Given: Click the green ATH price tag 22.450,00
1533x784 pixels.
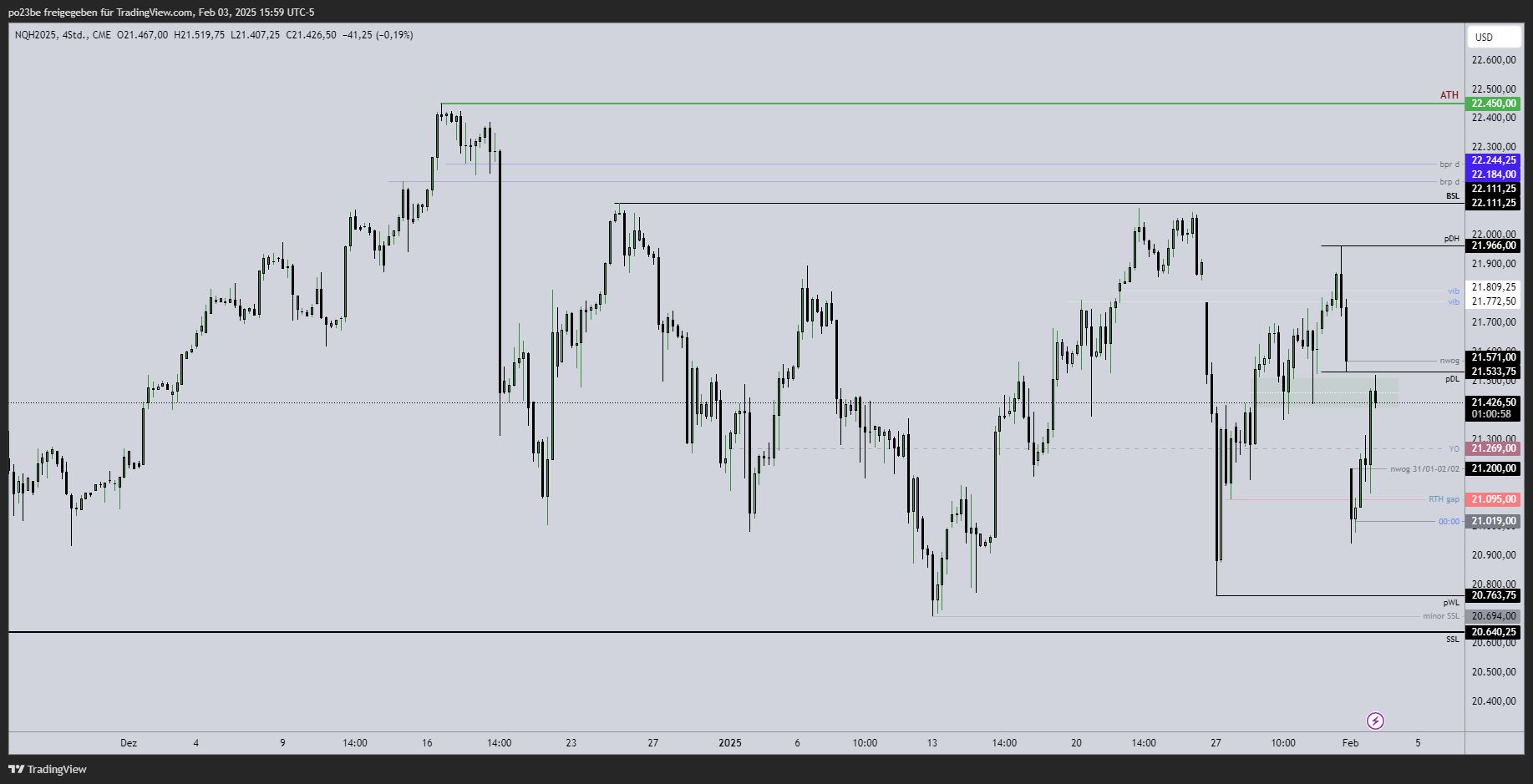Looking at the screenshot, I should 1493,104.
